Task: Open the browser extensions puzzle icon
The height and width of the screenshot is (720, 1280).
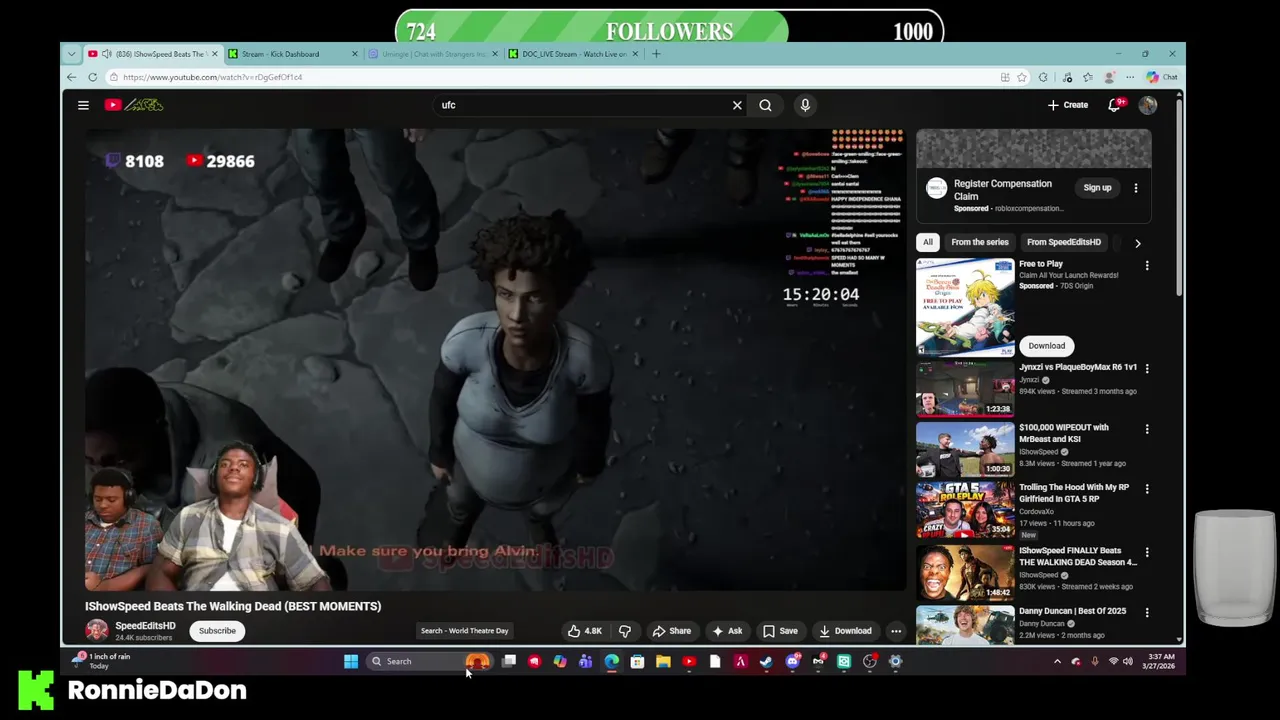Action: [1043, 77]
